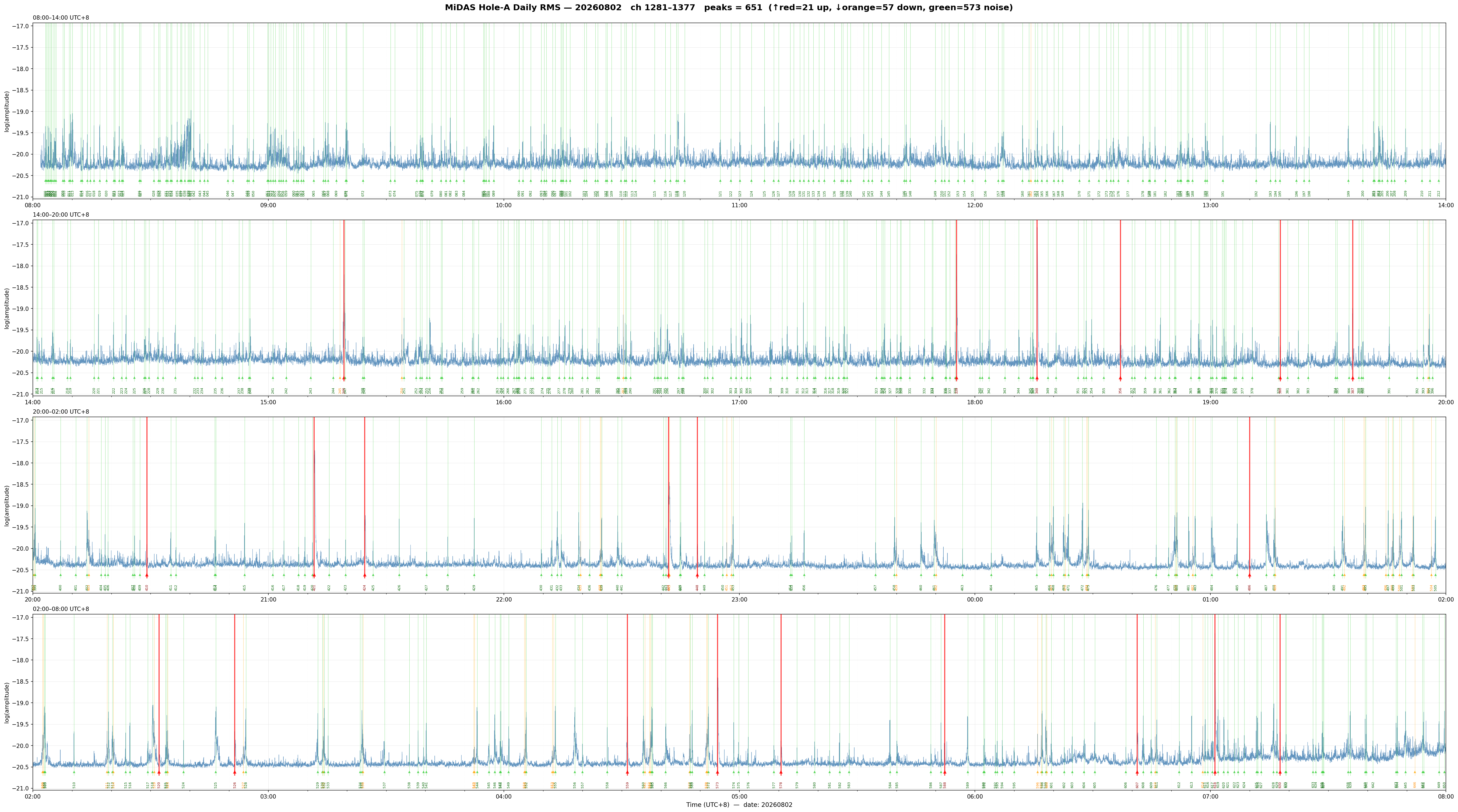Image resolution: width=1458 pixels, height=812 pixels.
Task: Click the green peak label 429
Action: (x=474, y=588)
